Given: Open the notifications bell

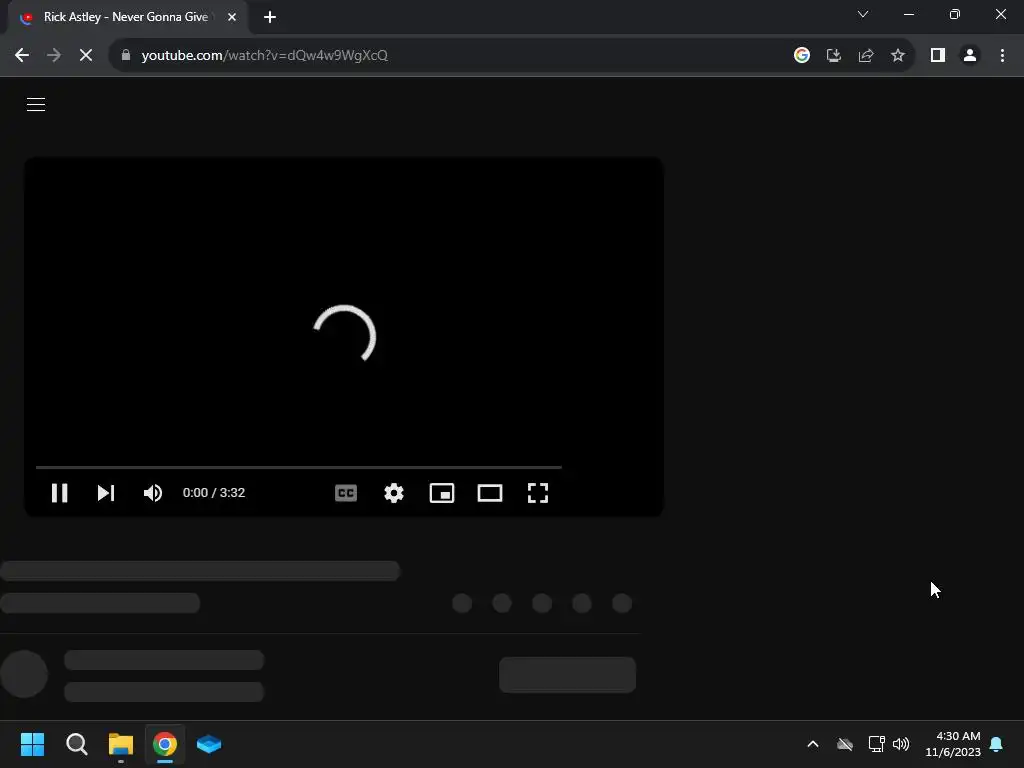Looking at the screenshot, I should click(997, 744).
